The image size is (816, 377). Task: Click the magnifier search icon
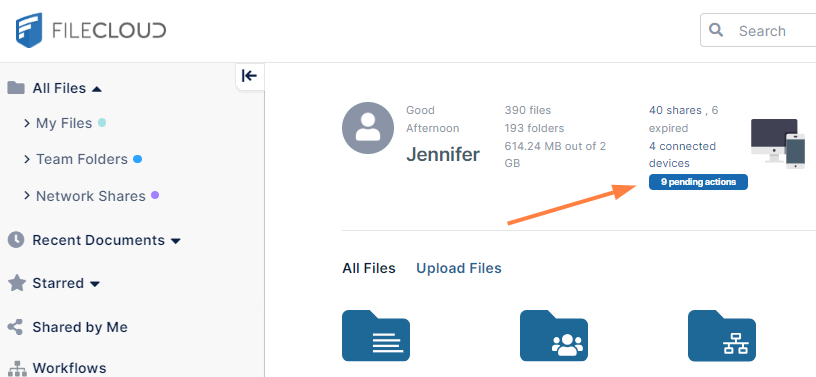click(716, 30)
